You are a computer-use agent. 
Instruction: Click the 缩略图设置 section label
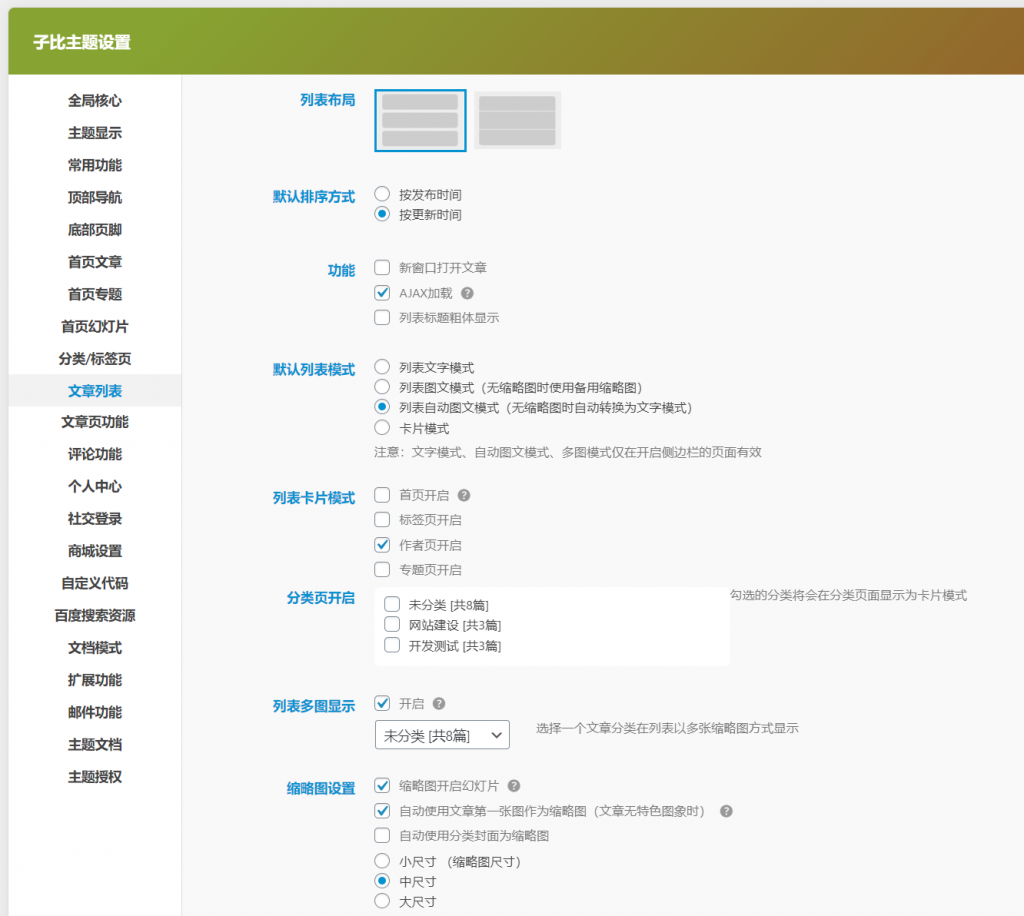pos(321,789)
